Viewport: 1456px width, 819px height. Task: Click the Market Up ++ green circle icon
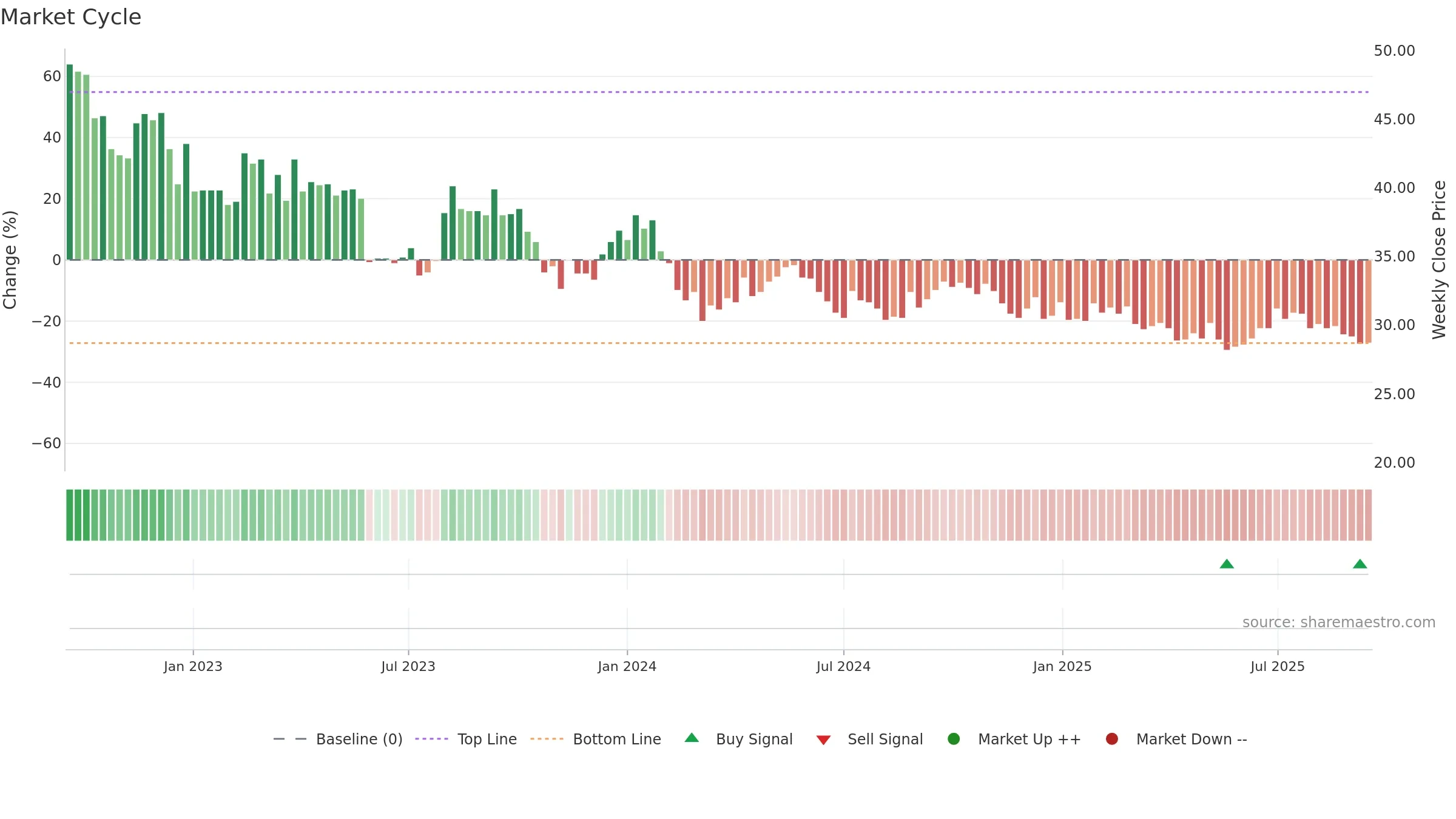[954, 739]
